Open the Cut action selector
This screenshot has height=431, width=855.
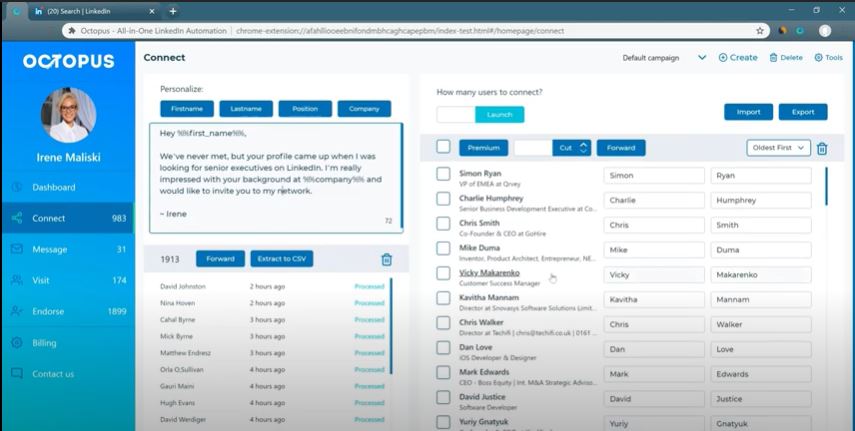click(571, 148)
